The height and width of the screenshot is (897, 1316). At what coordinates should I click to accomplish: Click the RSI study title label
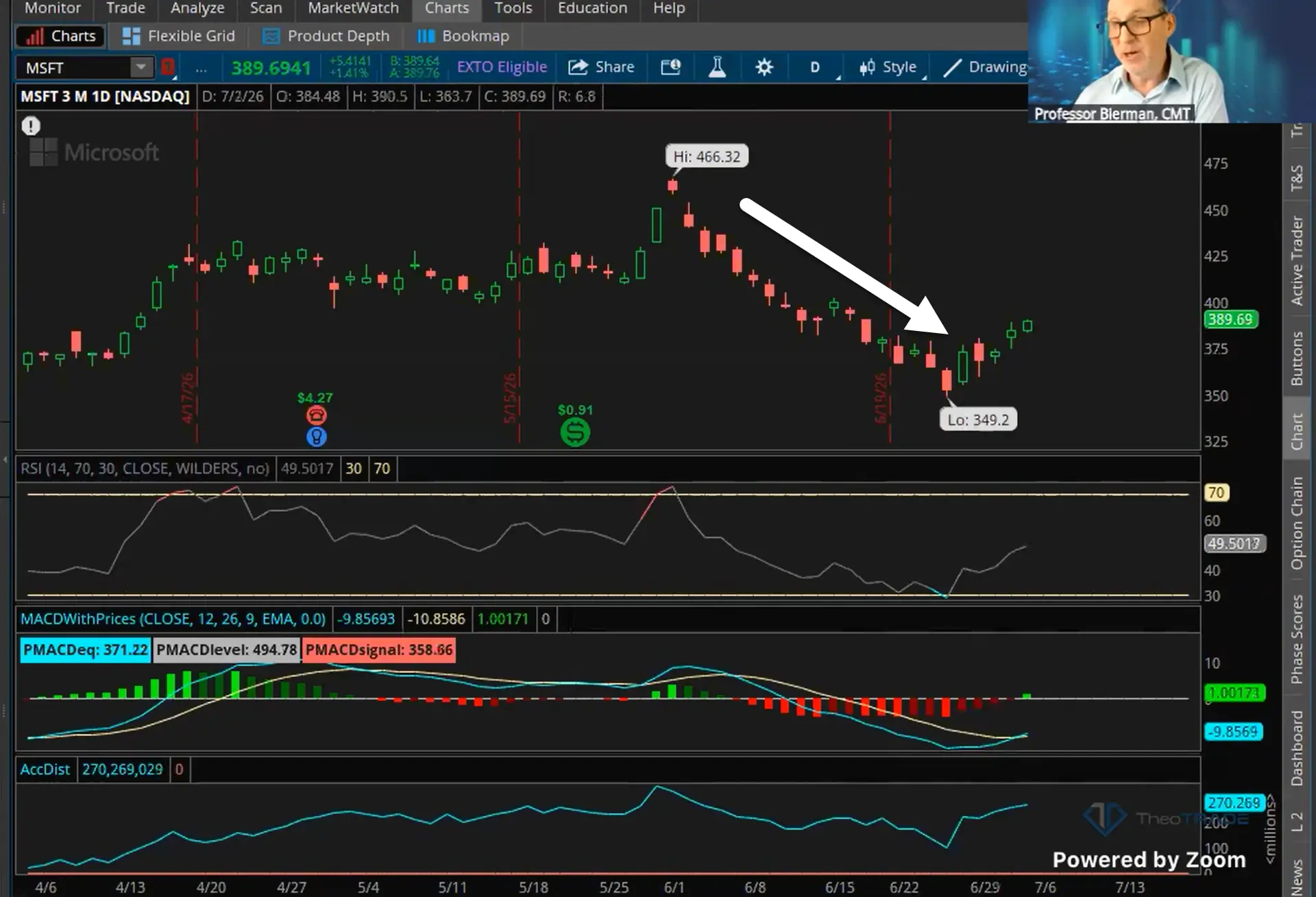click(x=145, y=469)
